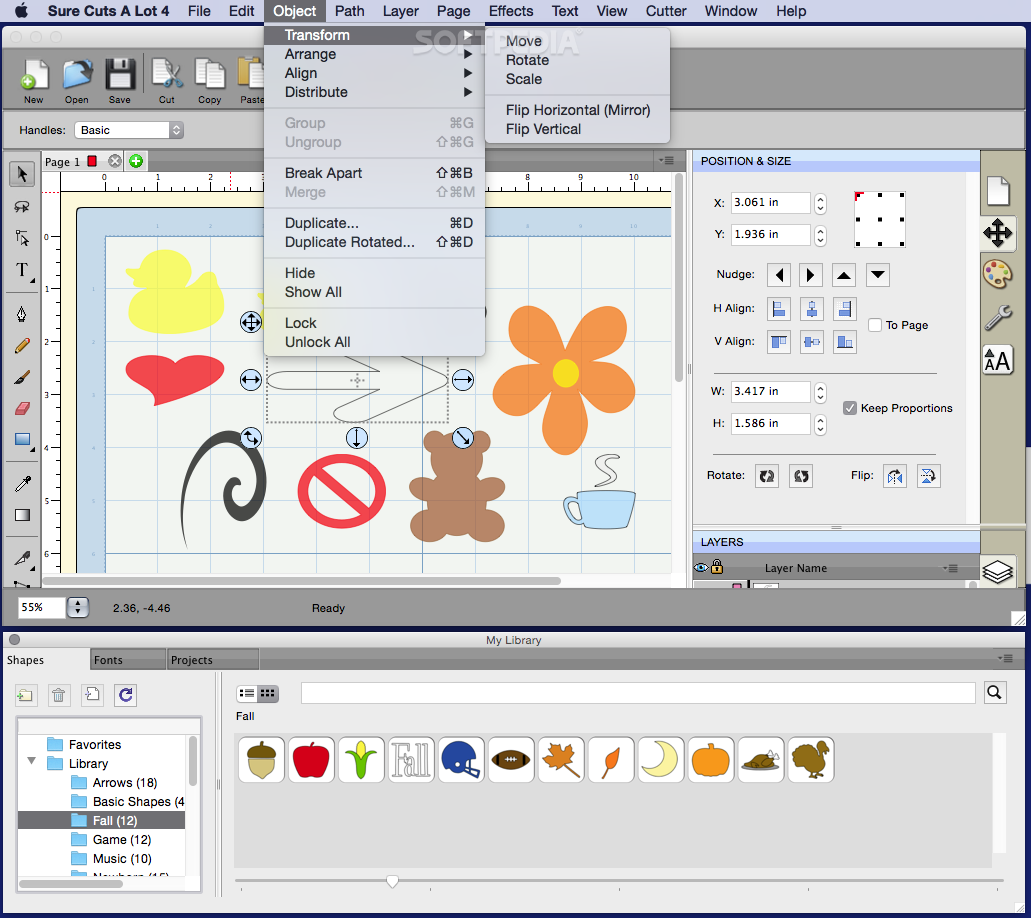Open the Fill & Stroke palette panel icon
The image size is (1031, 918).
[x=997, y=274]
